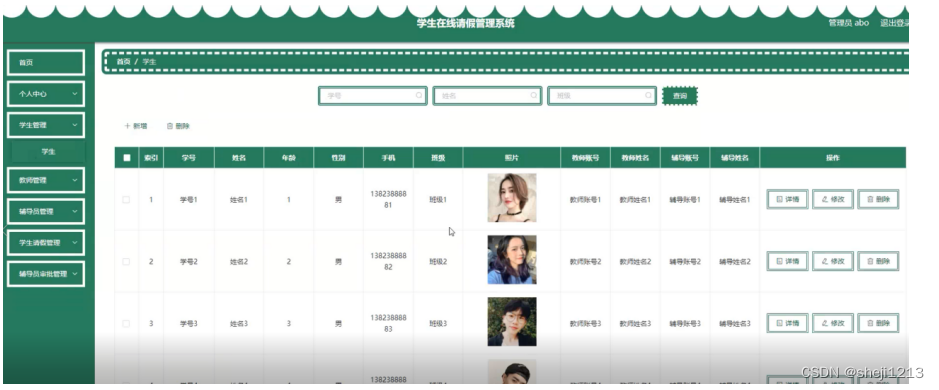The image size is (939, 390).
Task: Click phone number ending 81 cell
Action: point(388,199)
